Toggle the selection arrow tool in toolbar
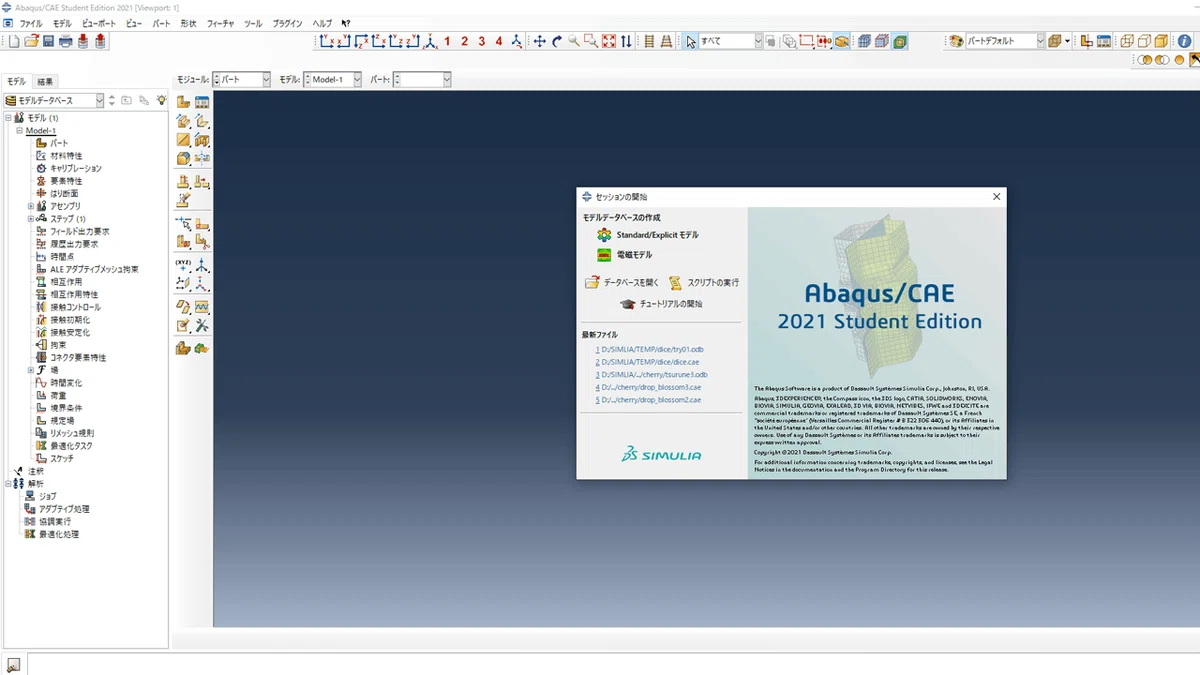1200x675 pixels. click(691, 41)
